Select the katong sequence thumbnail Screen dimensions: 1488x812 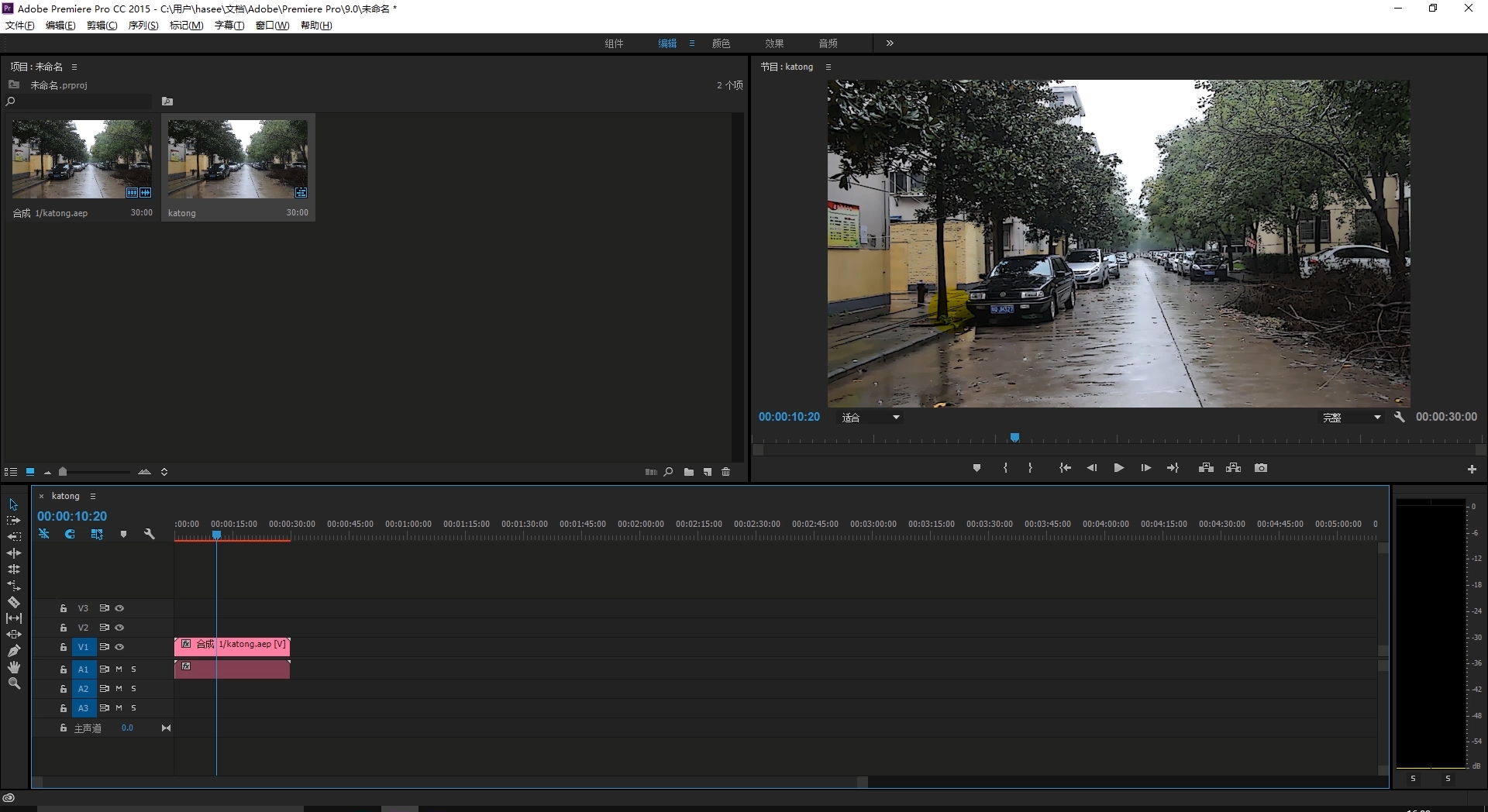(237, 159)
